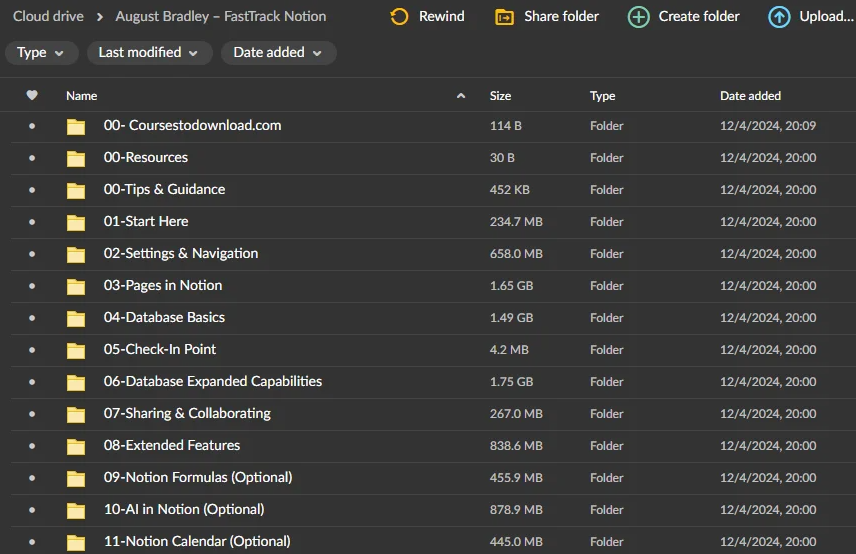
Task: Toggle favorite dot for 10-AI in Notion (Optional)
Action: coord(32,510)
